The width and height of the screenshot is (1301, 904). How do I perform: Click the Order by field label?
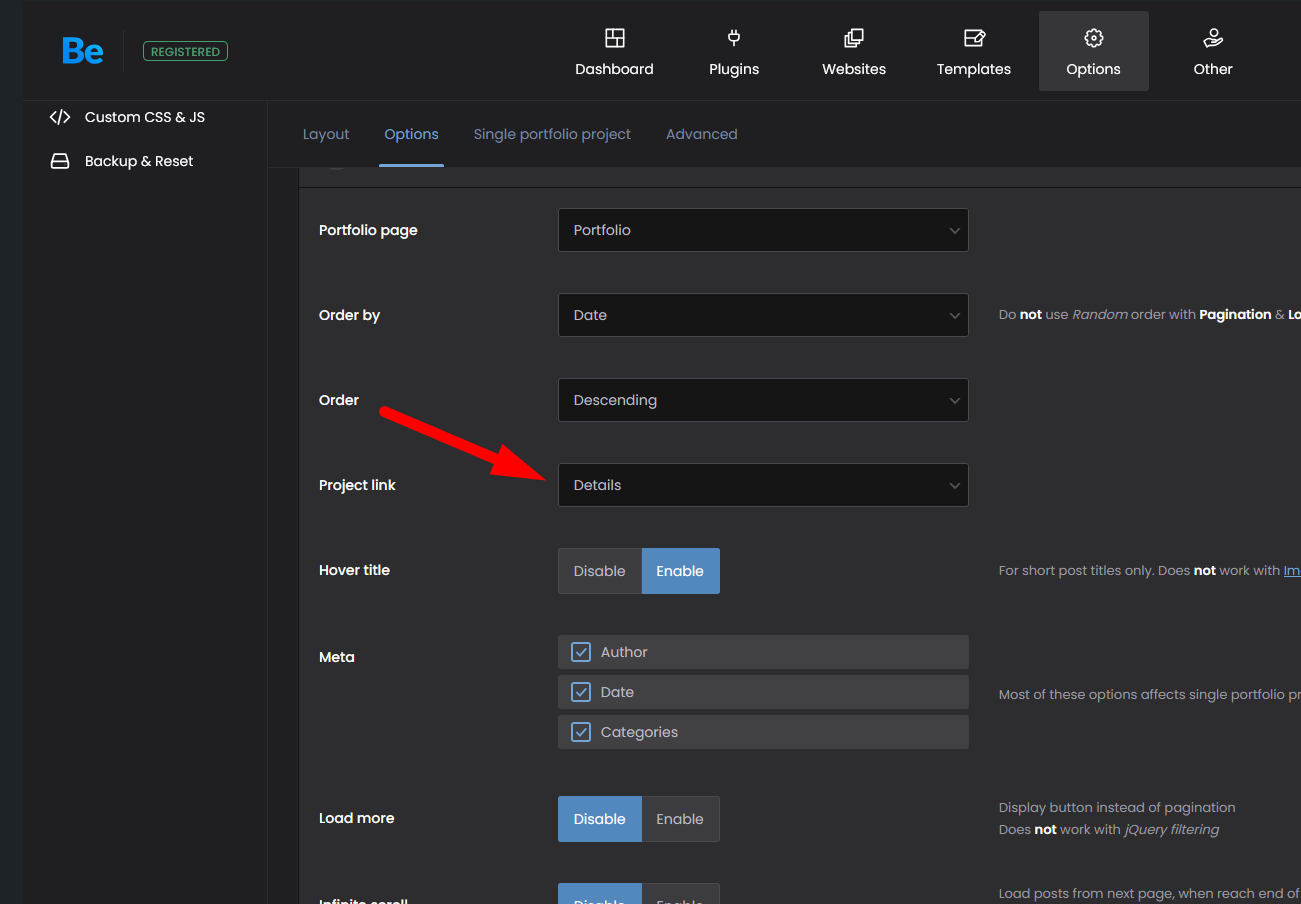pos(349,315)
